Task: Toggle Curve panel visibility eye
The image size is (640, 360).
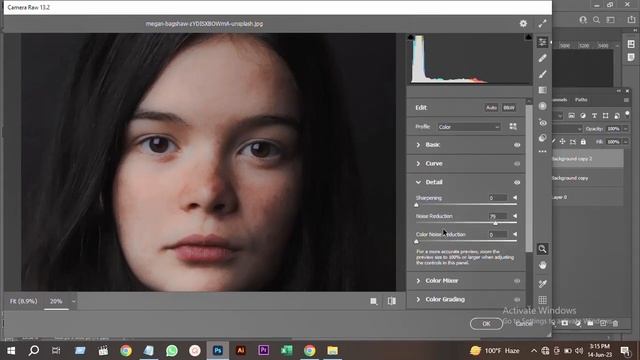Action: [517, 164]
